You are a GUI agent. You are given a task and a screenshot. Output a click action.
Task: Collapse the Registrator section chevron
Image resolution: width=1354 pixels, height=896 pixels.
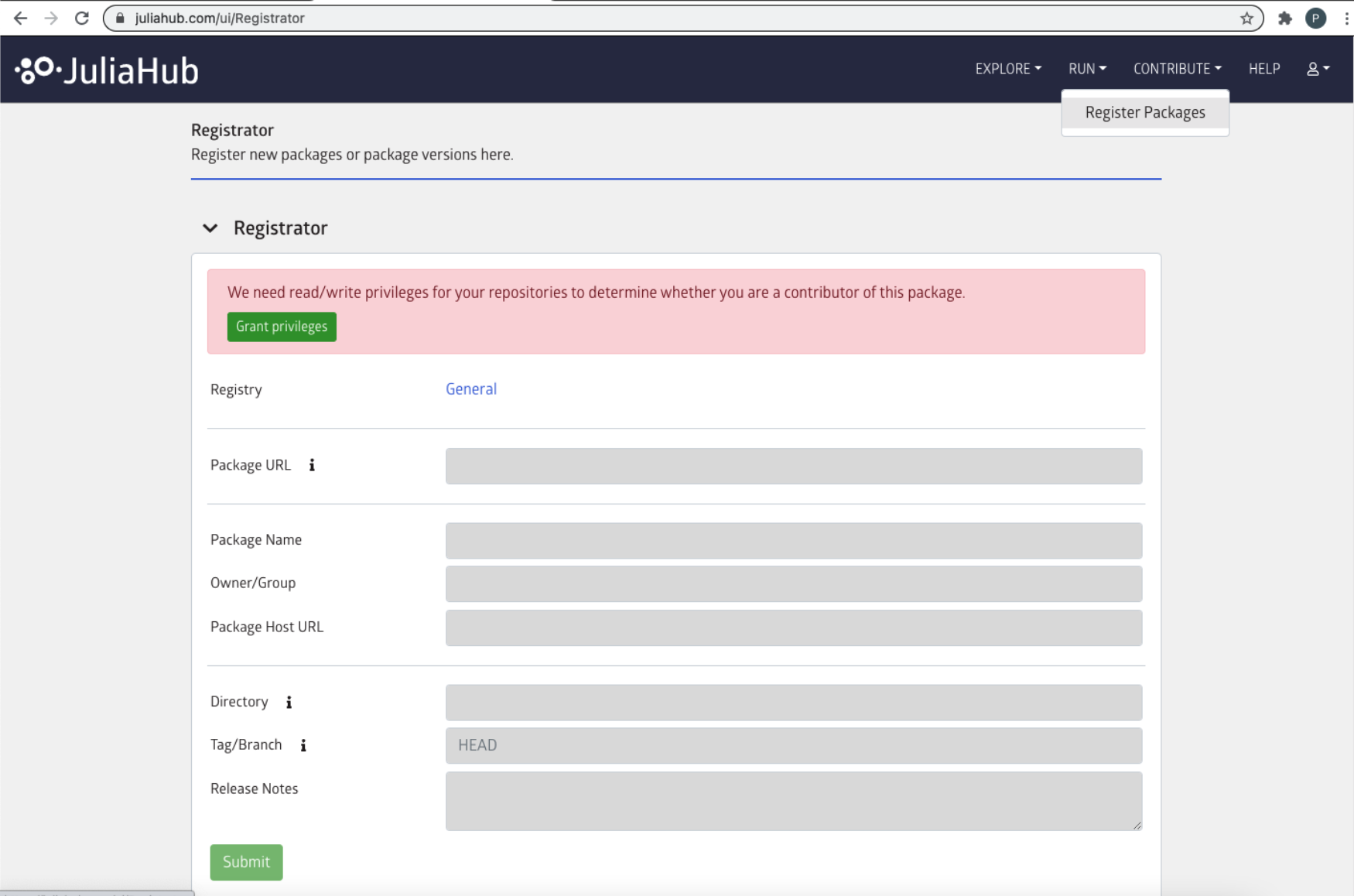pos(210,228)
